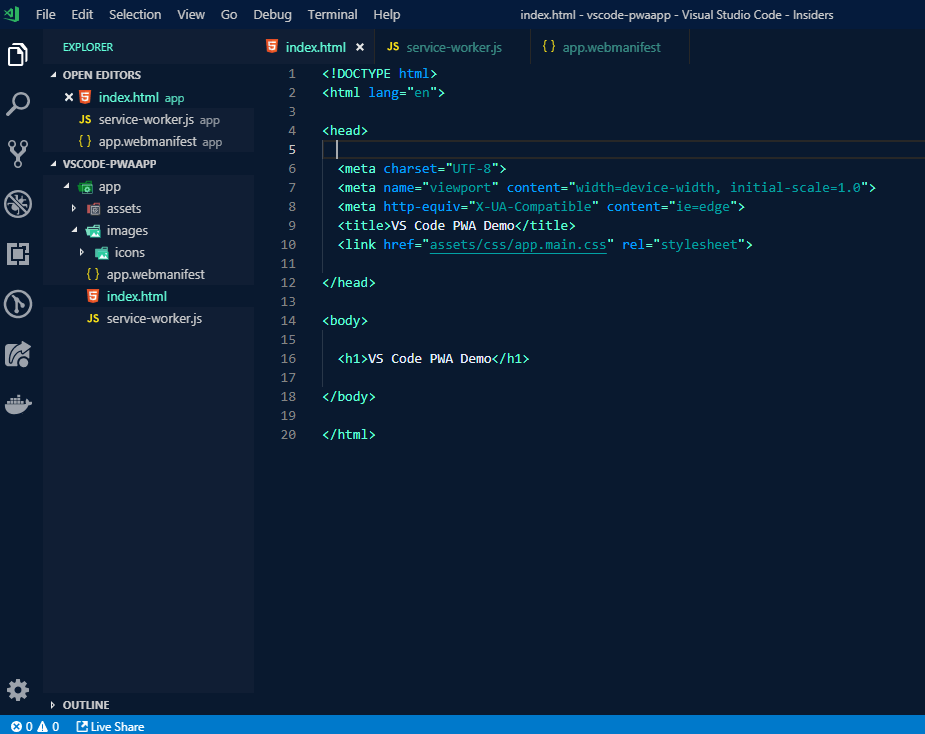Open the Debug view icon

coord(18,204)
